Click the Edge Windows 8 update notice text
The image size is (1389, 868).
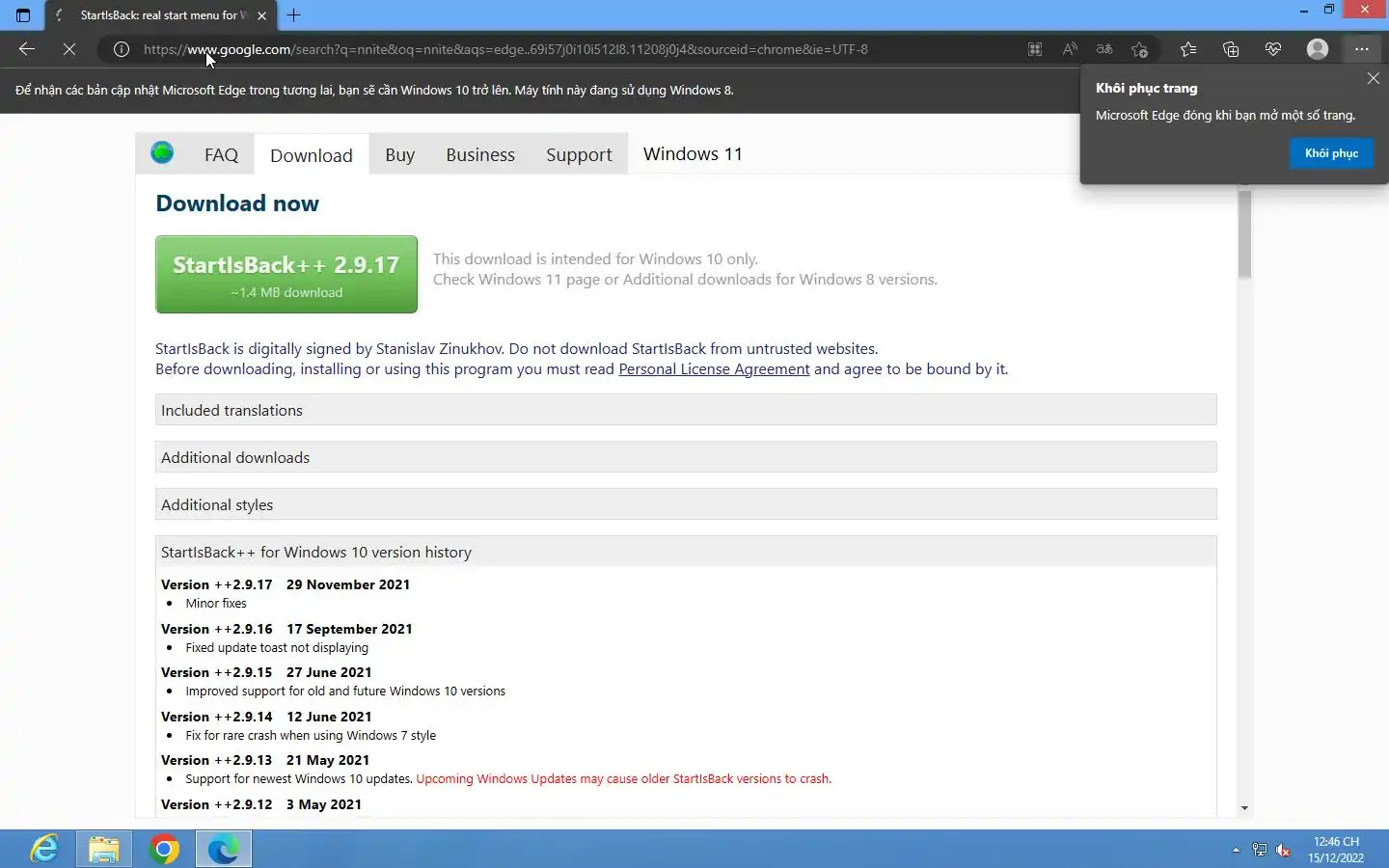coord(374,91)
